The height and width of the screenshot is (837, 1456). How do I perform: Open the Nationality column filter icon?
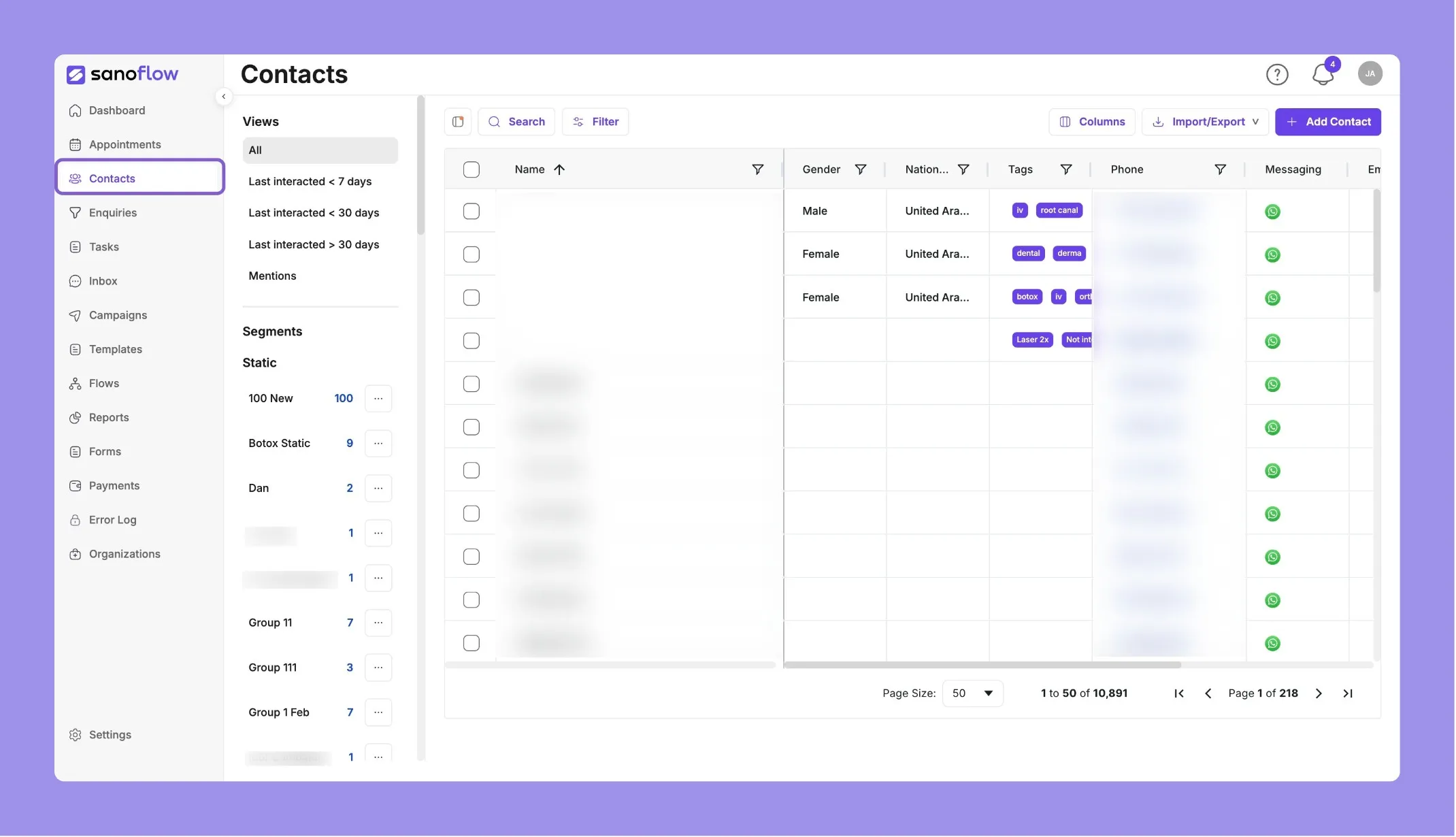point(963,169)
